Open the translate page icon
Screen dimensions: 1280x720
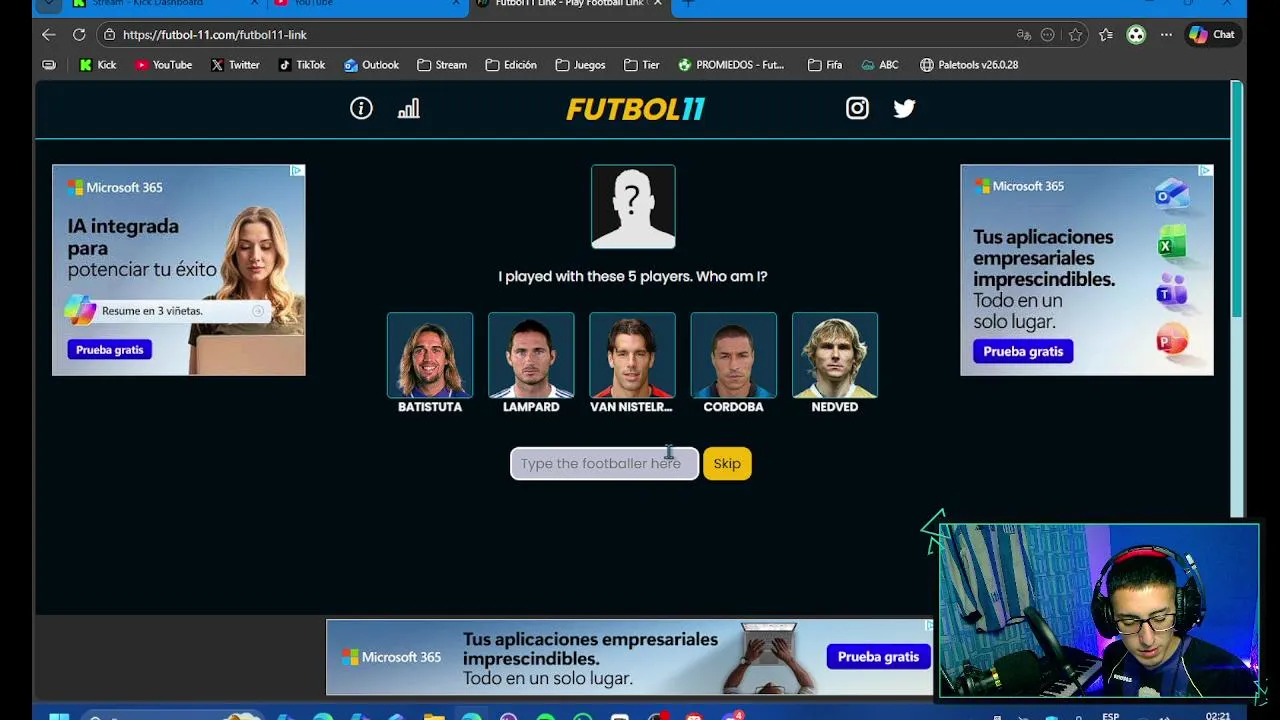click(x=1023, y=34)
